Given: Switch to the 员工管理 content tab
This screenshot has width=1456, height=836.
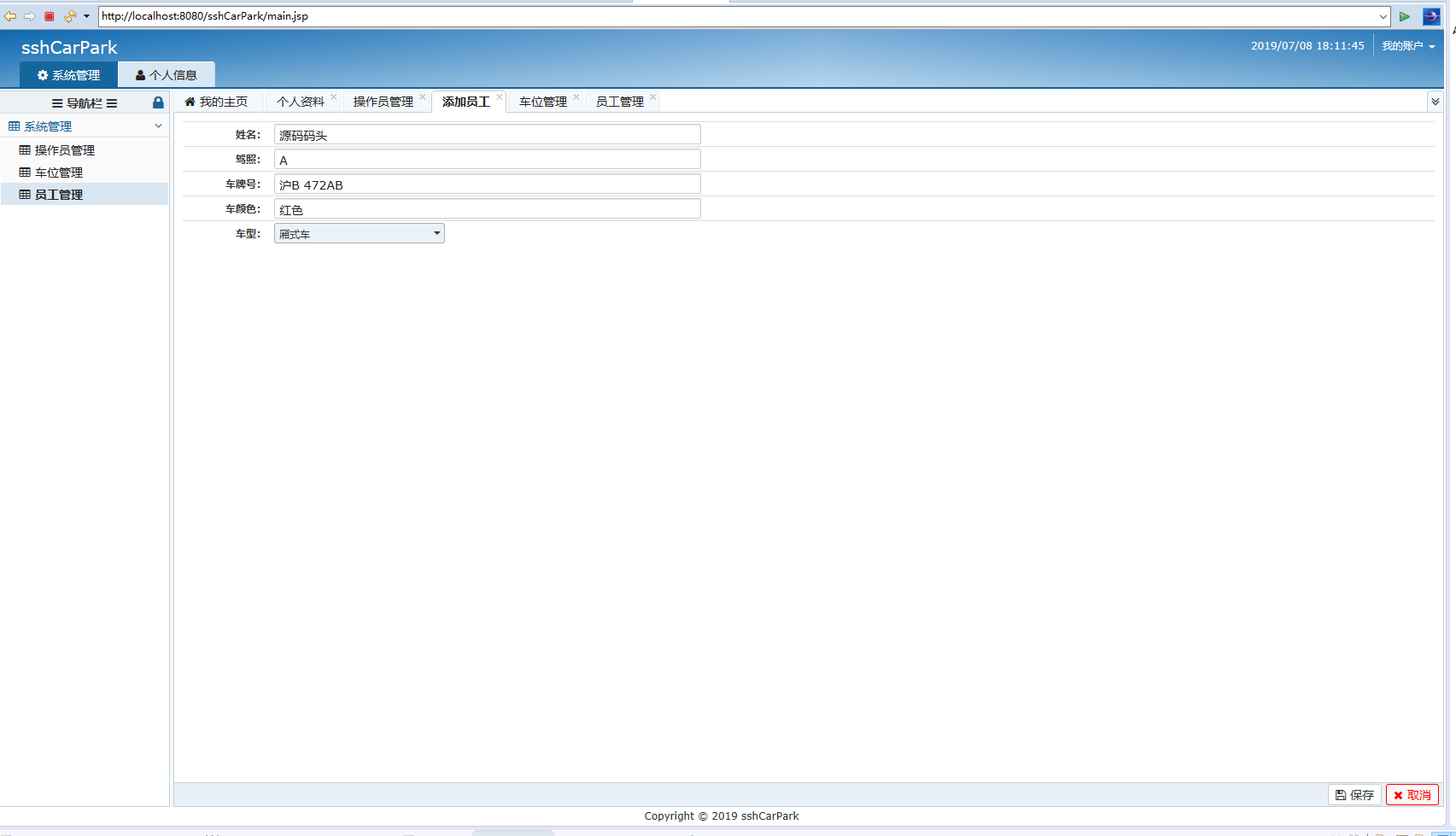Looking at the screenshot, I should [x=619, y=102].
